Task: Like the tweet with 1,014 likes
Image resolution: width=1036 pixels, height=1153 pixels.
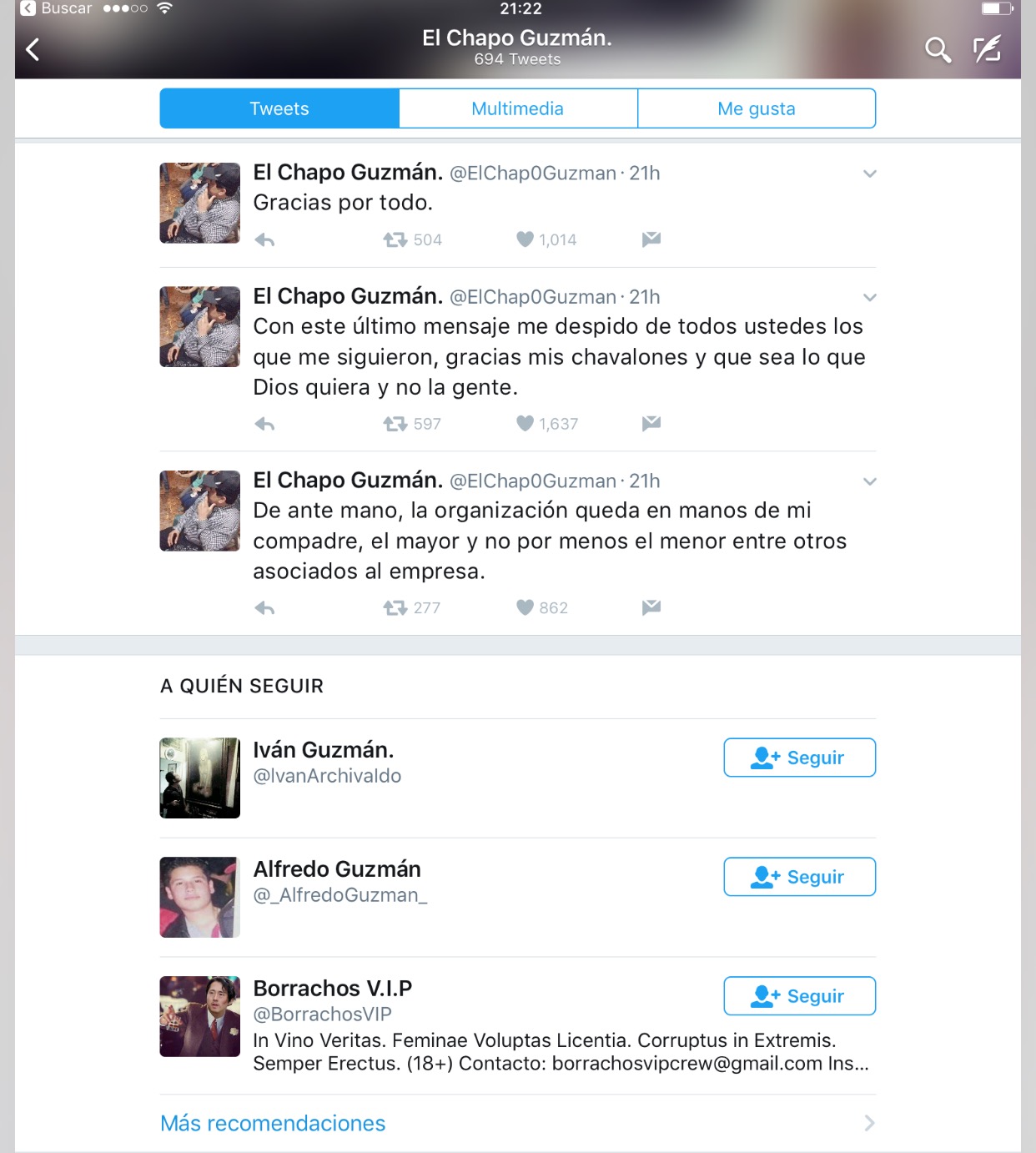Action: click(x=525, y=239)
